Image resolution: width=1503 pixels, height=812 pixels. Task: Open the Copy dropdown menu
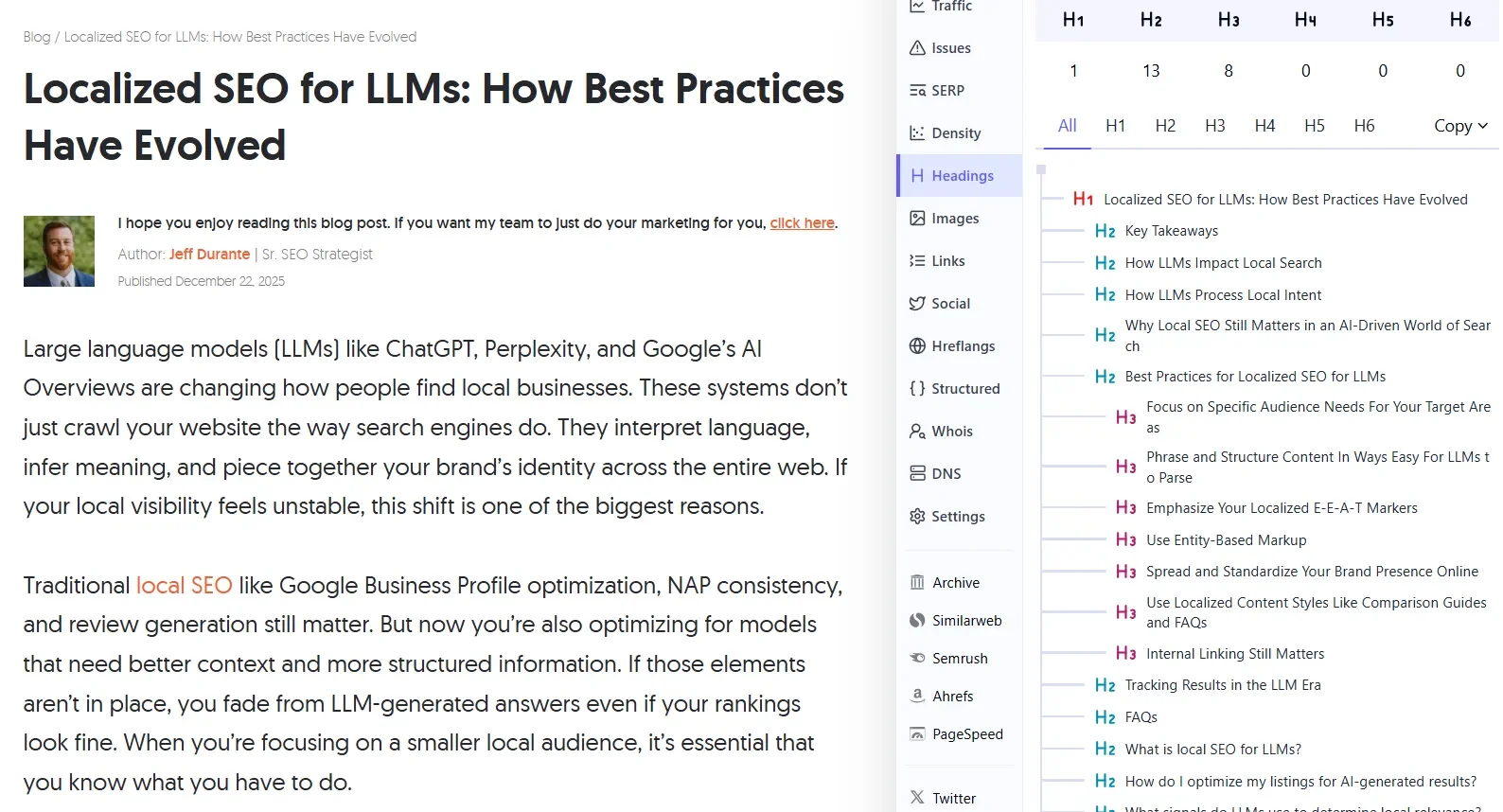[1460, 126]
